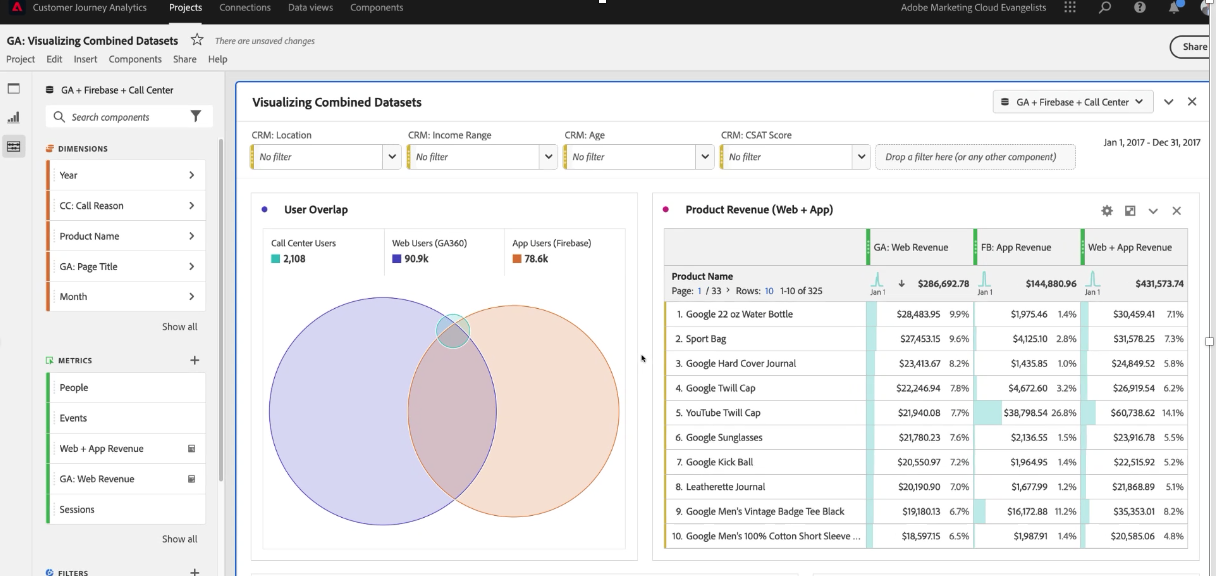Open the Edit menu
Viewport: 1216px width, 576px height.
pos(54,59)
